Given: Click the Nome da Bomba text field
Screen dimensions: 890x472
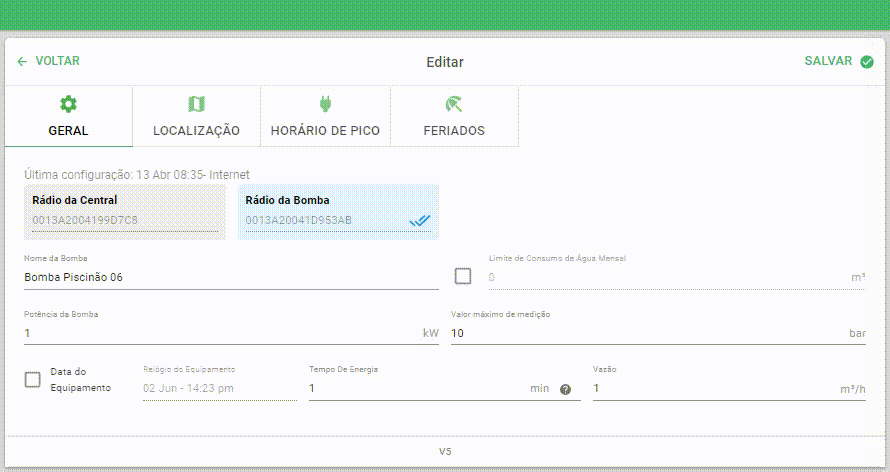Looking at the screenshot, I should (231, 277).
